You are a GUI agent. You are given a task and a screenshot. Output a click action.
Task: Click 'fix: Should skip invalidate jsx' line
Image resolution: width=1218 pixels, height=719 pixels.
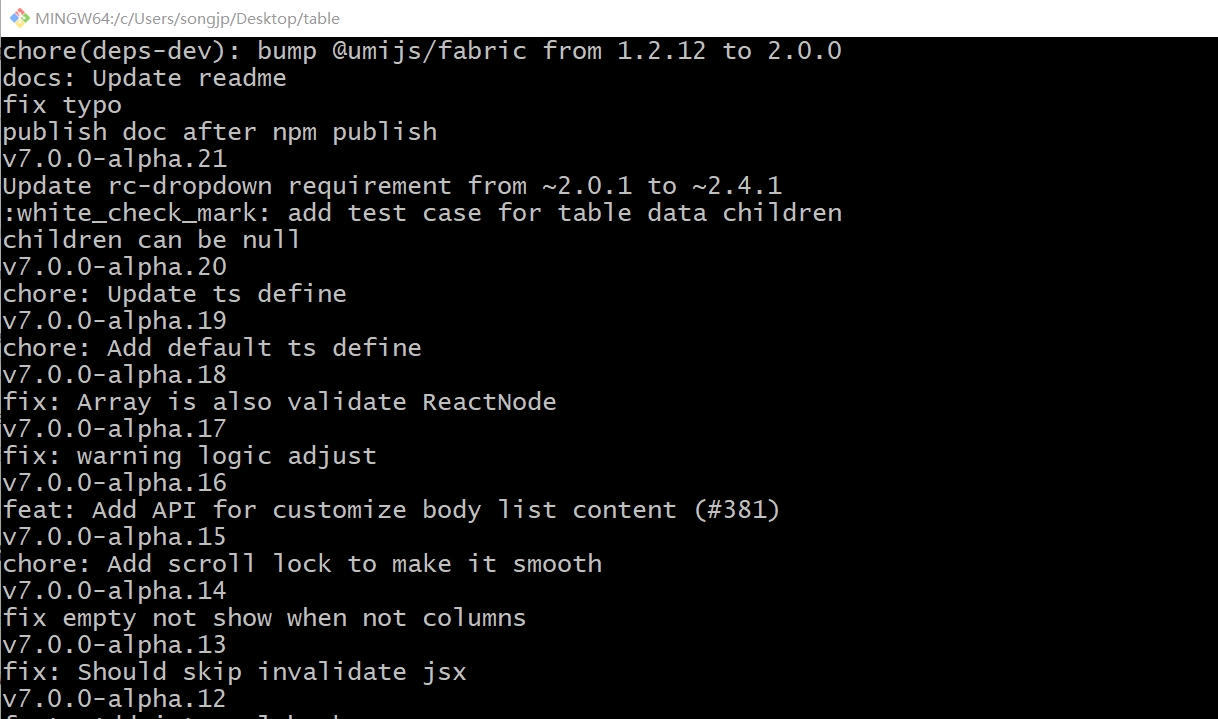click(234, 672)
